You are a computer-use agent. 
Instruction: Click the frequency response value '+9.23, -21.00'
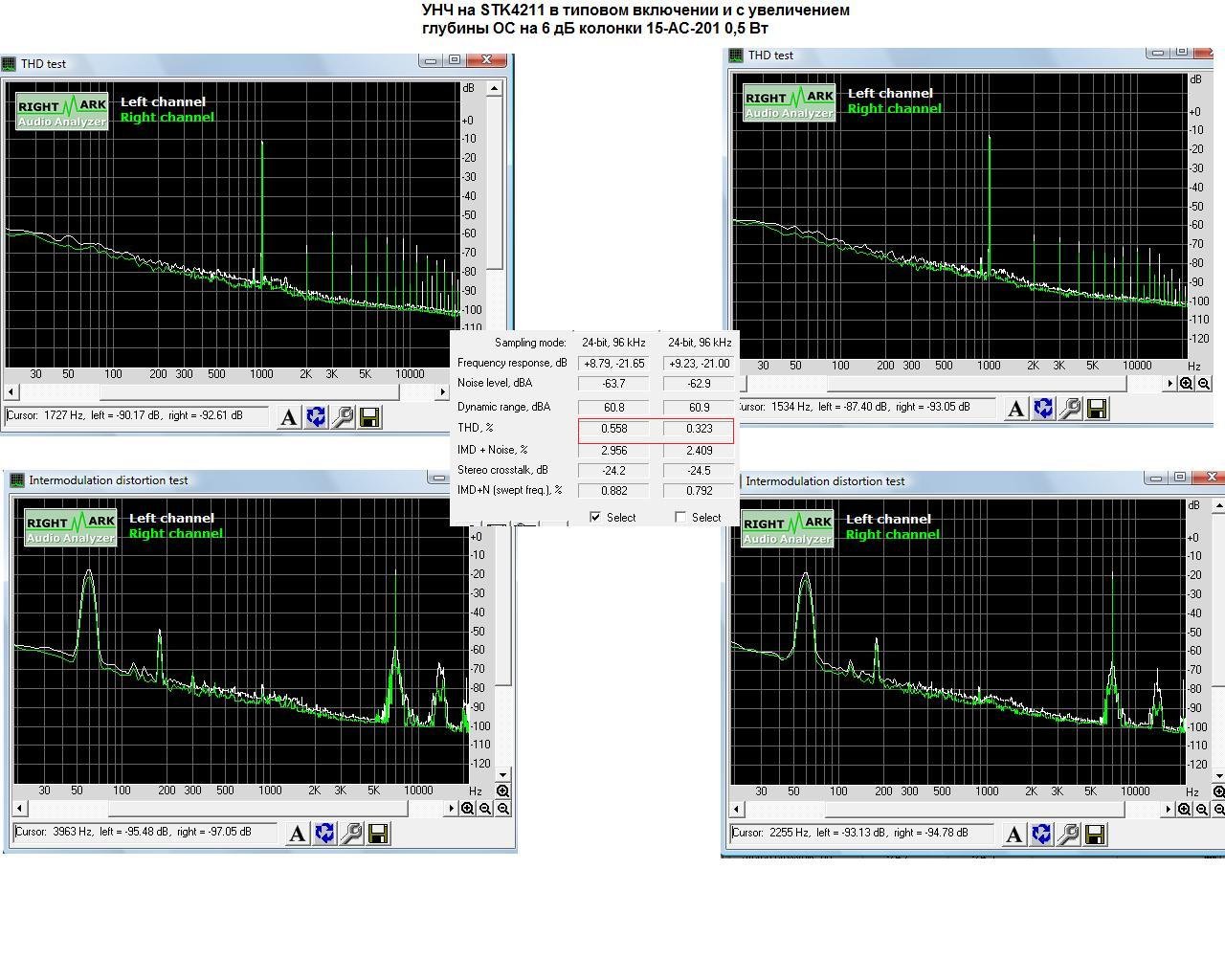coord(700,364)
